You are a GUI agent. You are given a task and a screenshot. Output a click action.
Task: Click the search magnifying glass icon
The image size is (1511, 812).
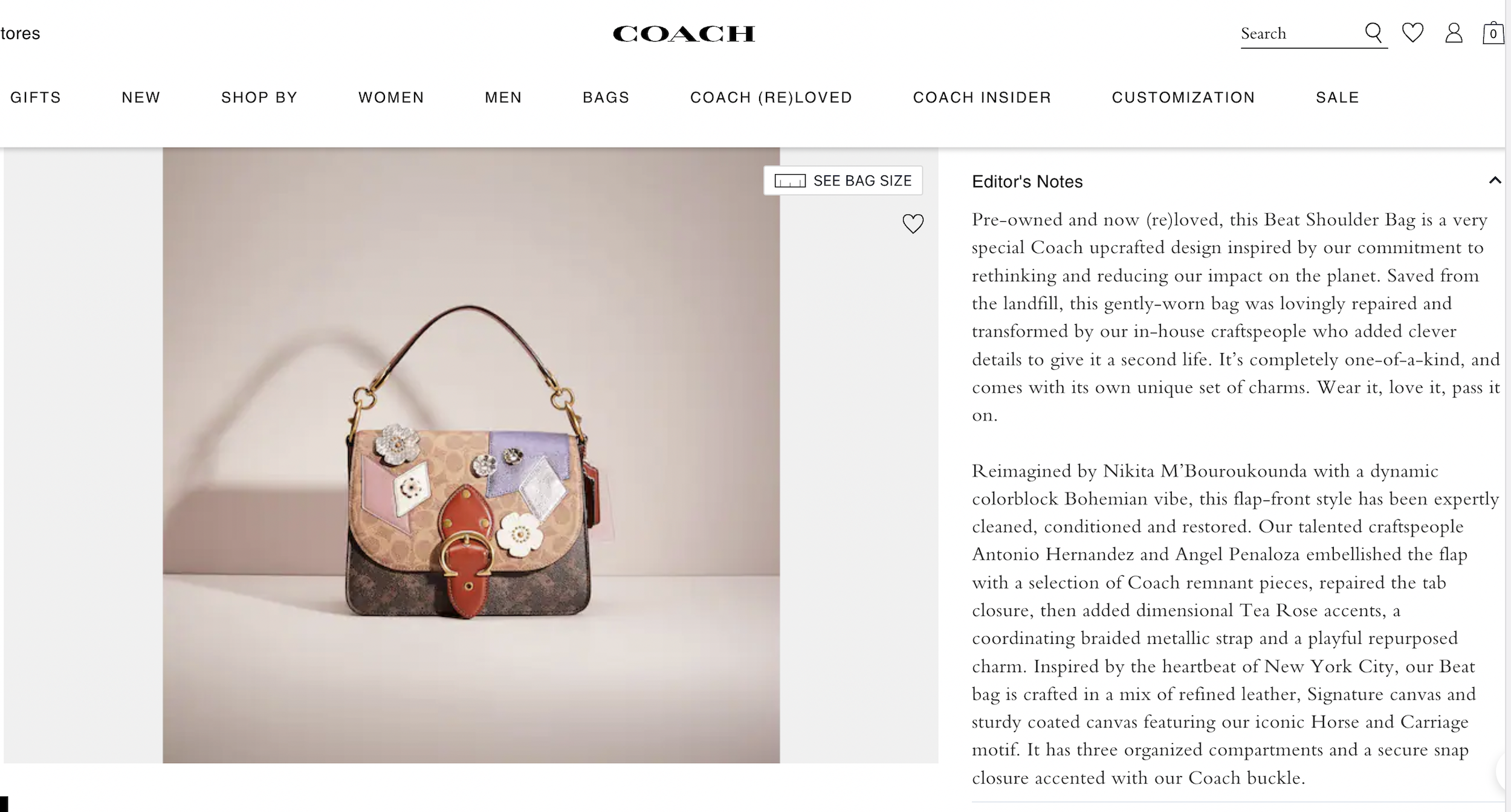point(1374,33)
